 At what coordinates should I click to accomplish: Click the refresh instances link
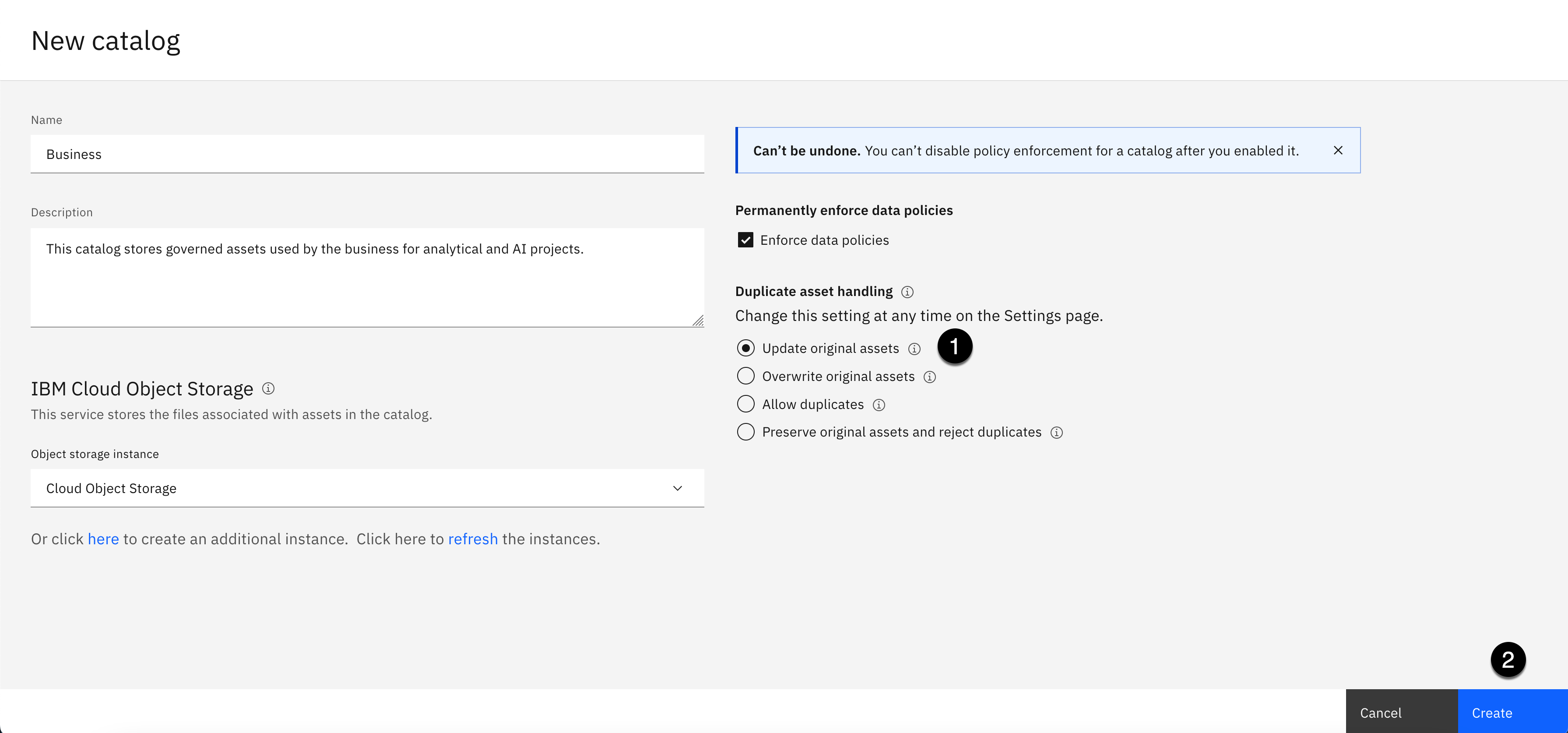click(473, 539)
